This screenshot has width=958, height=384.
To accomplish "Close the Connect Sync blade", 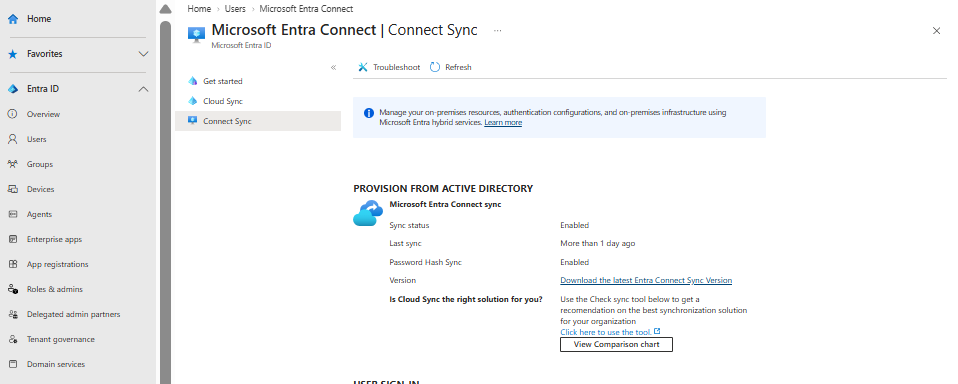I will (x=936, y=31).
